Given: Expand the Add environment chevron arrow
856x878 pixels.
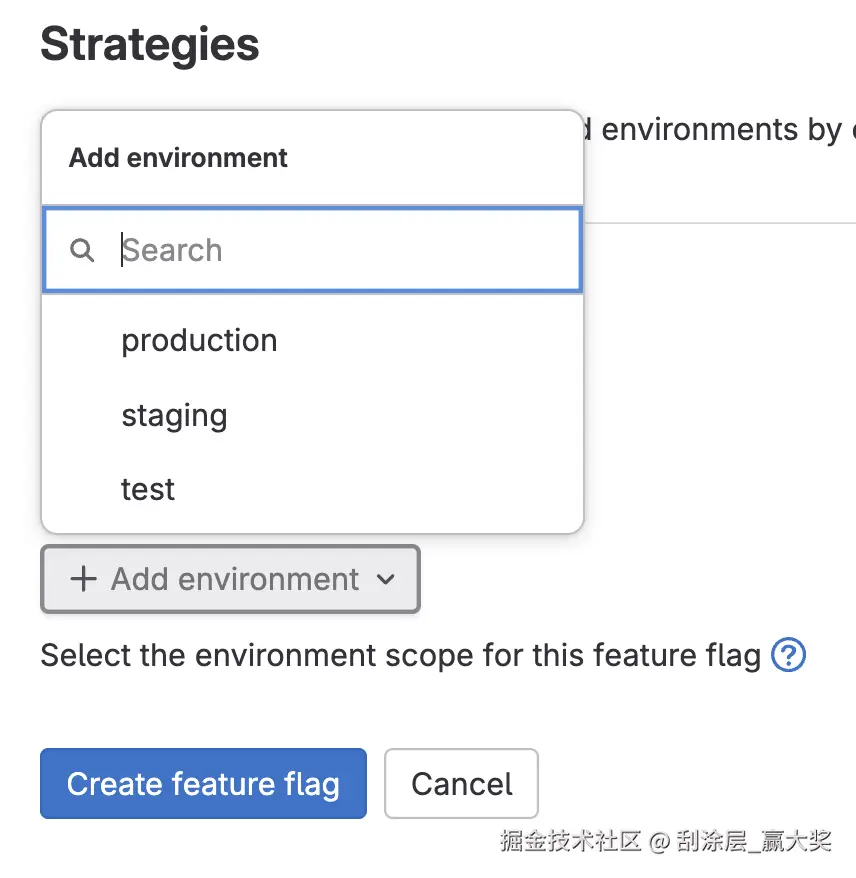Looking at the screenshot, I should [386, 579].
